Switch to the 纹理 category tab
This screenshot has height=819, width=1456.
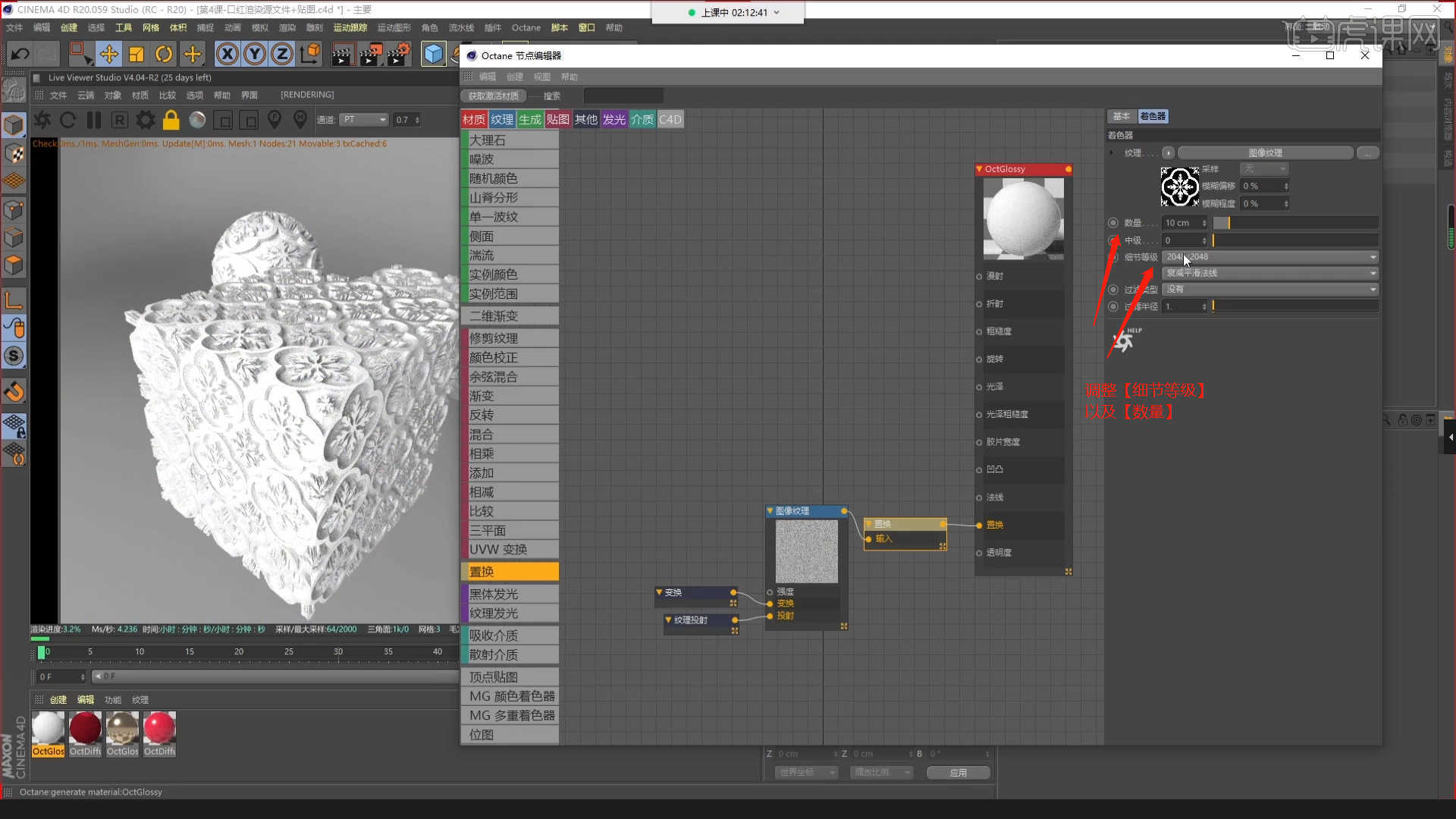click(502, 119)
